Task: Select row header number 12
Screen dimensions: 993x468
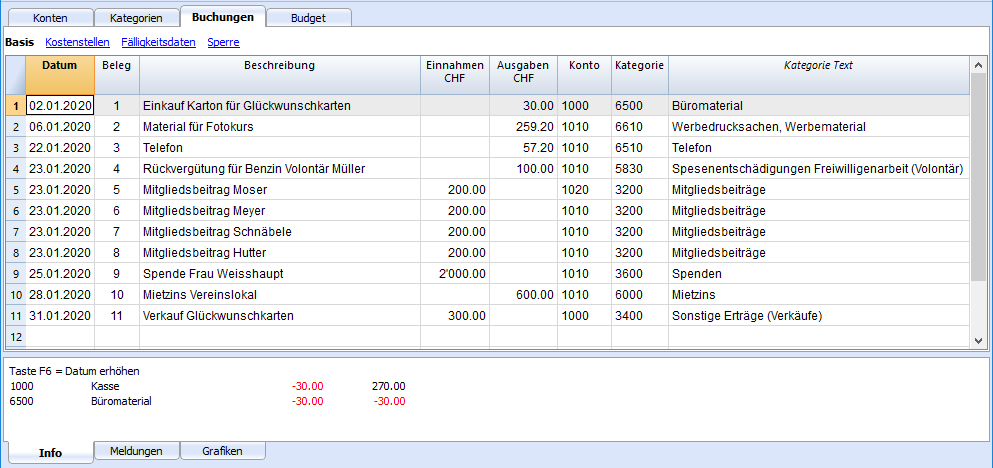Action: click(x=16, y=336)
